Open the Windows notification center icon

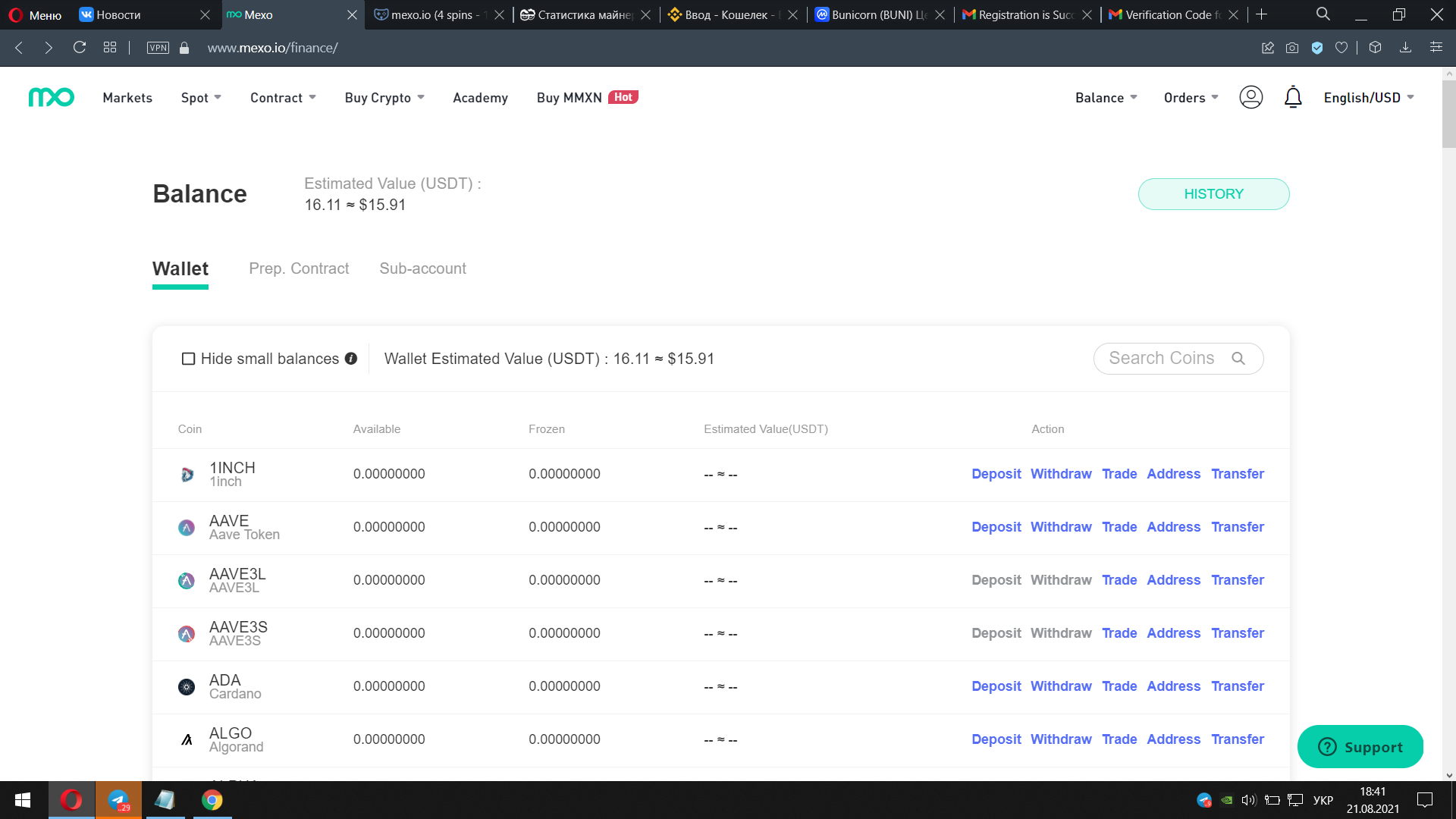tap(1425, 800)
